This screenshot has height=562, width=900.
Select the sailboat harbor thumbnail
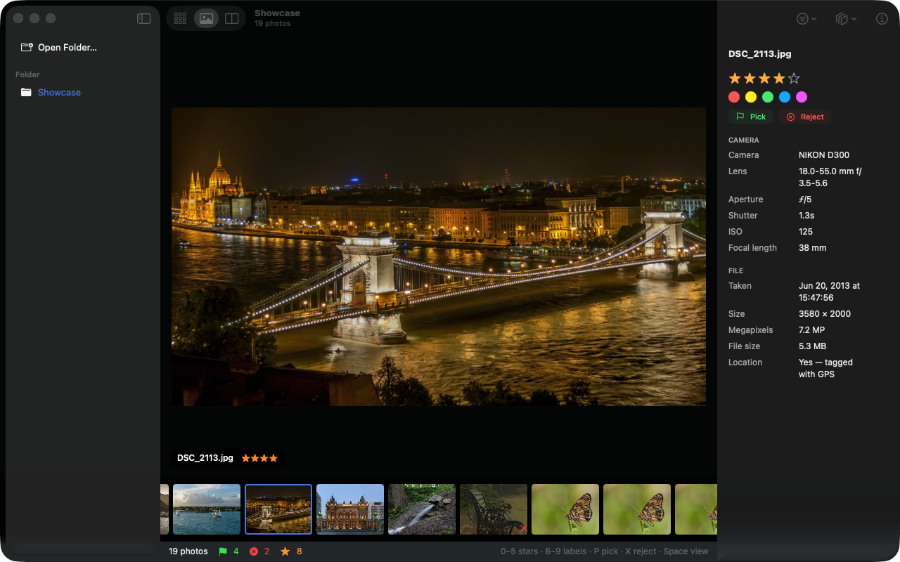pos(207,509)
